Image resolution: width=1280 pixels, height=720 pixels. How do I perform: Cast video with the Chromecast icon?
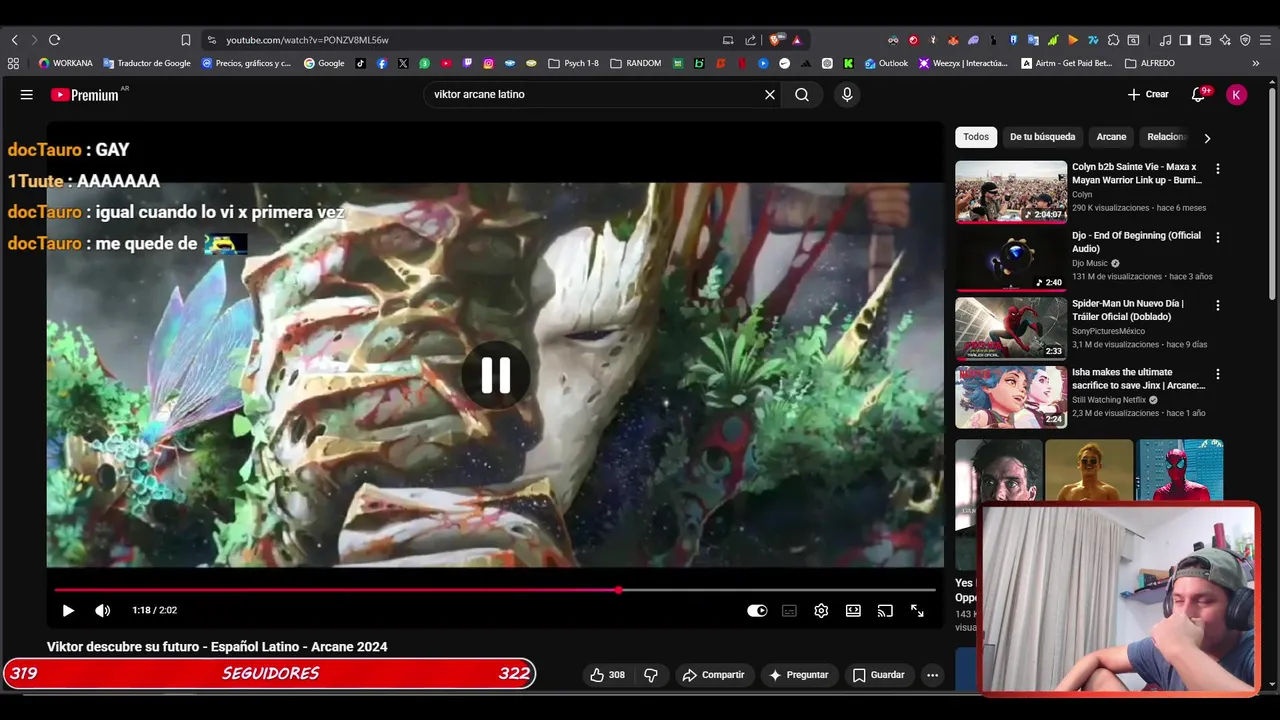tap(885, 610)
